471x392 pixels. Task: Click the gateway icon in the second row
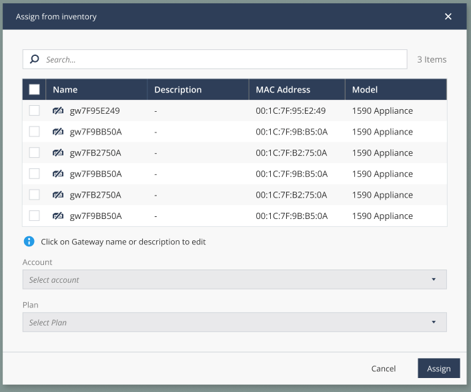(x=58, y=132)
